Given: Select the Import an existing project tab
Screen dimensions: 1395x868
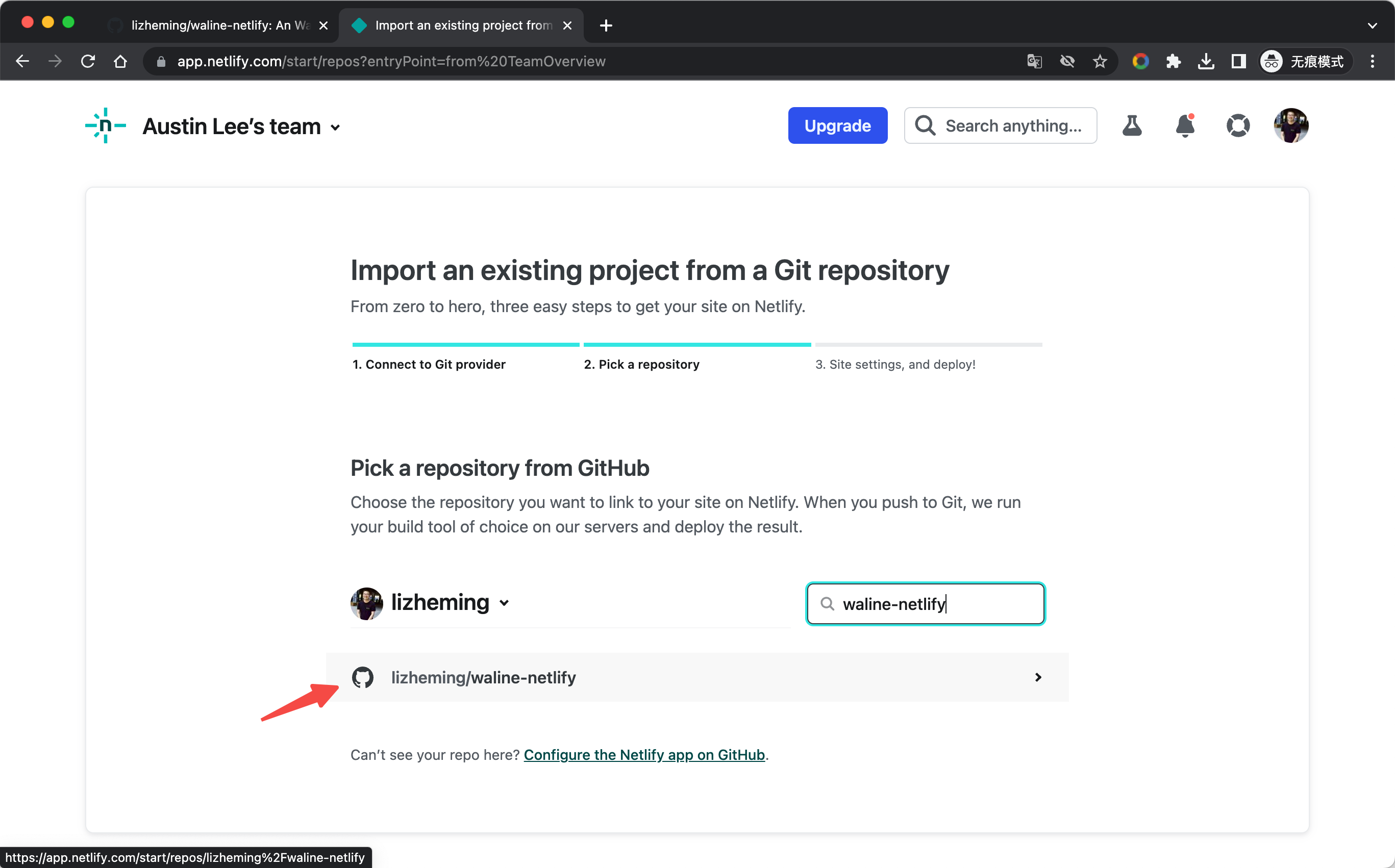Looking at the screenshot, I should tap(457, 25).
